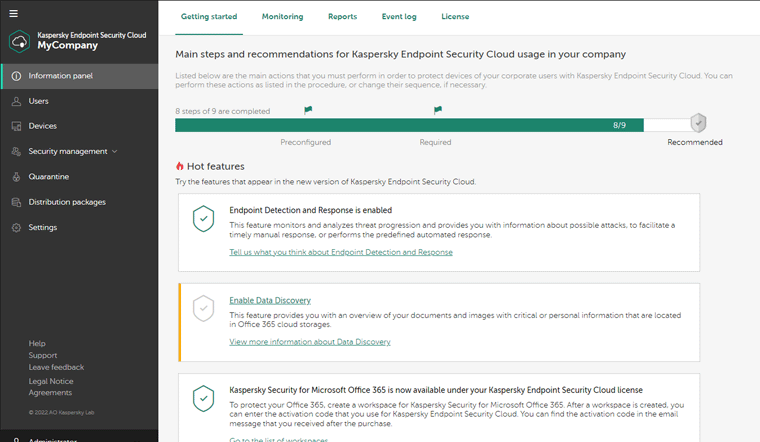Screen dimensions: 760x442
Task: Click the Settings gear icon
Action: point(16,228)
